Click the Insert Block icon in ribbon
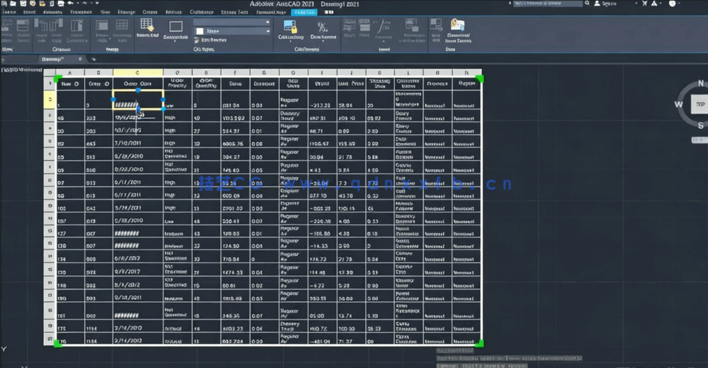This screenshot has height=368, width=708. 349,26
